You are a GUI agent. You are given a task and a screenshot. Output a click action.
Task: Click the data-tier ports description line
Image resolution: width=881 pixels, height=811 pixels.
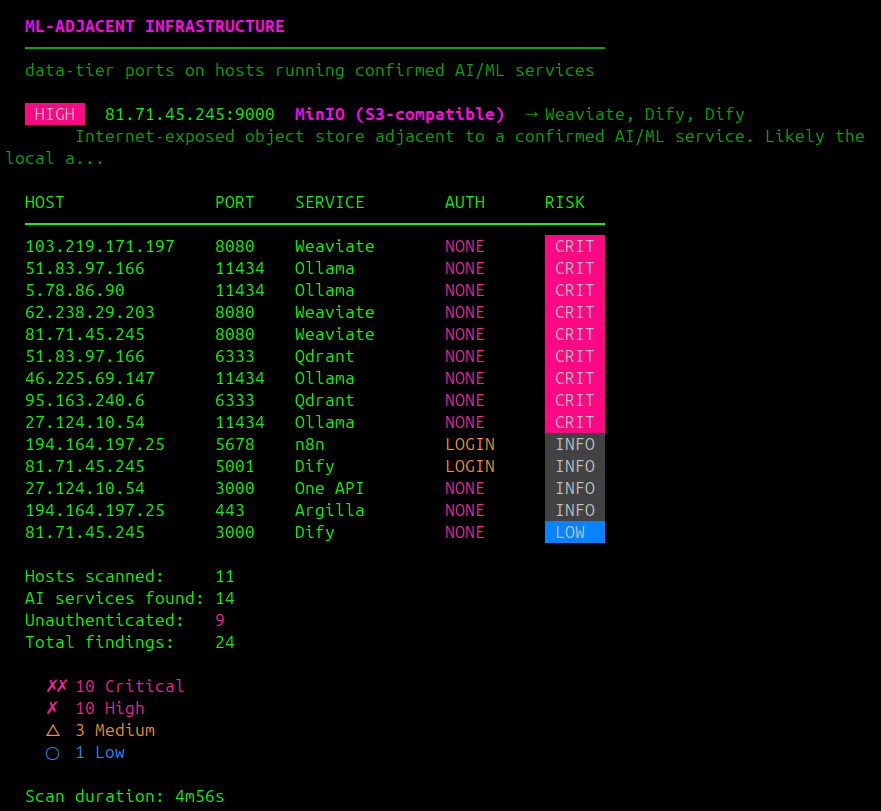(x=310, y=70)
